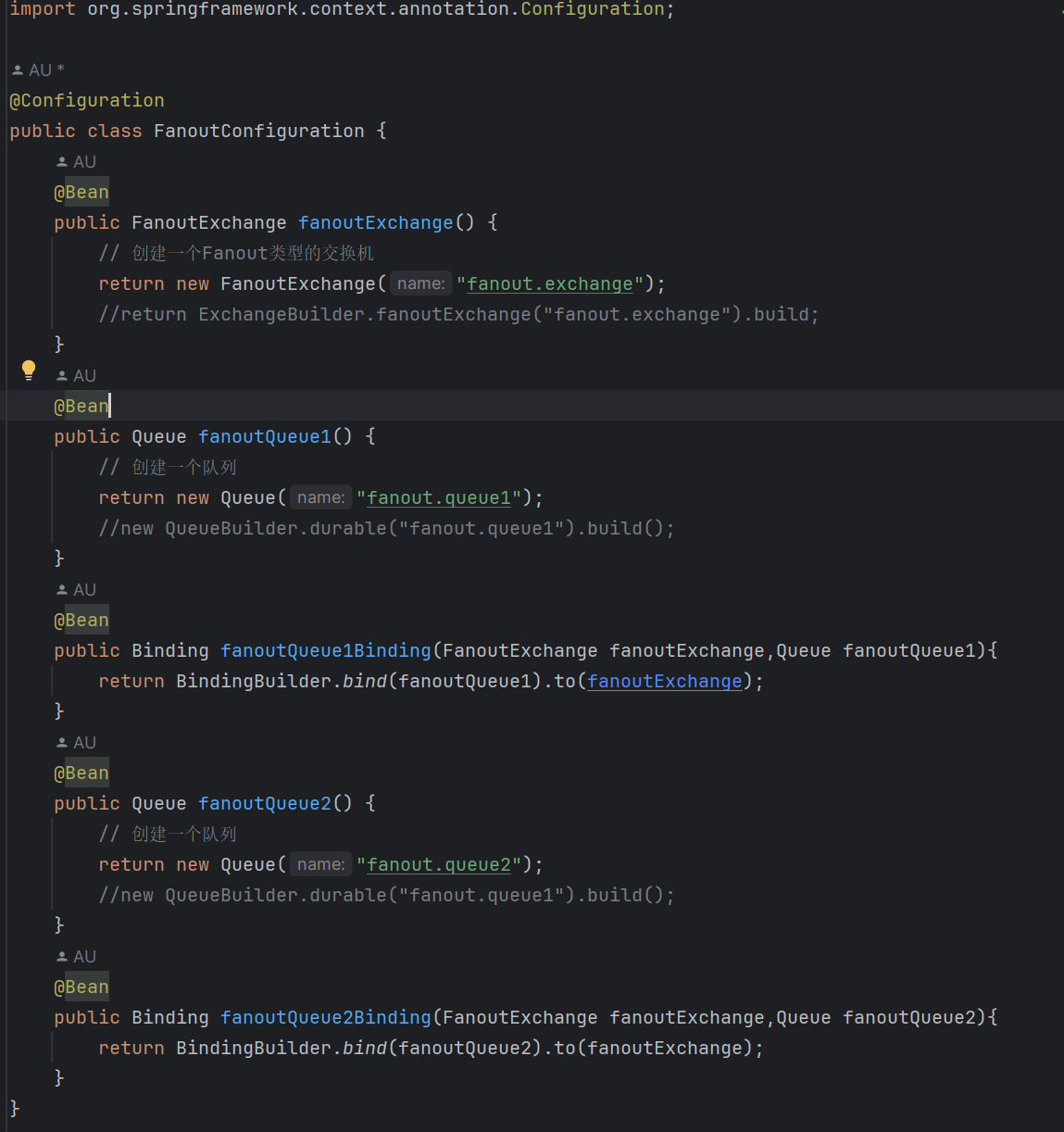1064x1132 pixels.
Task: Click the fanoutQueue1() method name
Action: [265, 436]
